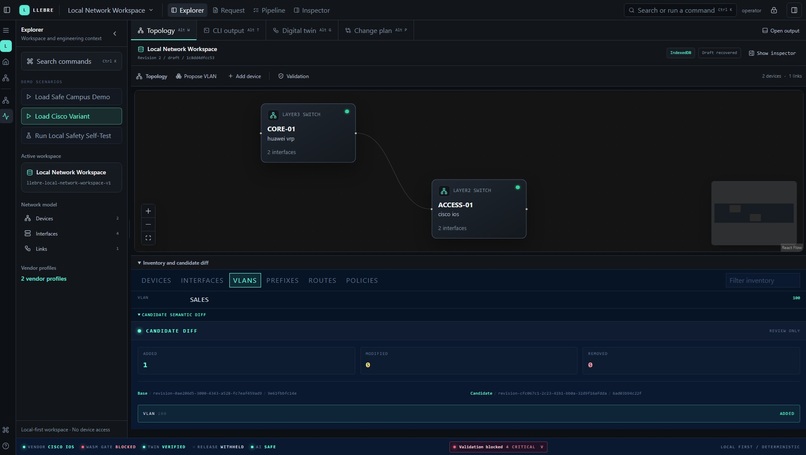
Task: Run Load Cisco Variant scenario
Action: (71, 116)
